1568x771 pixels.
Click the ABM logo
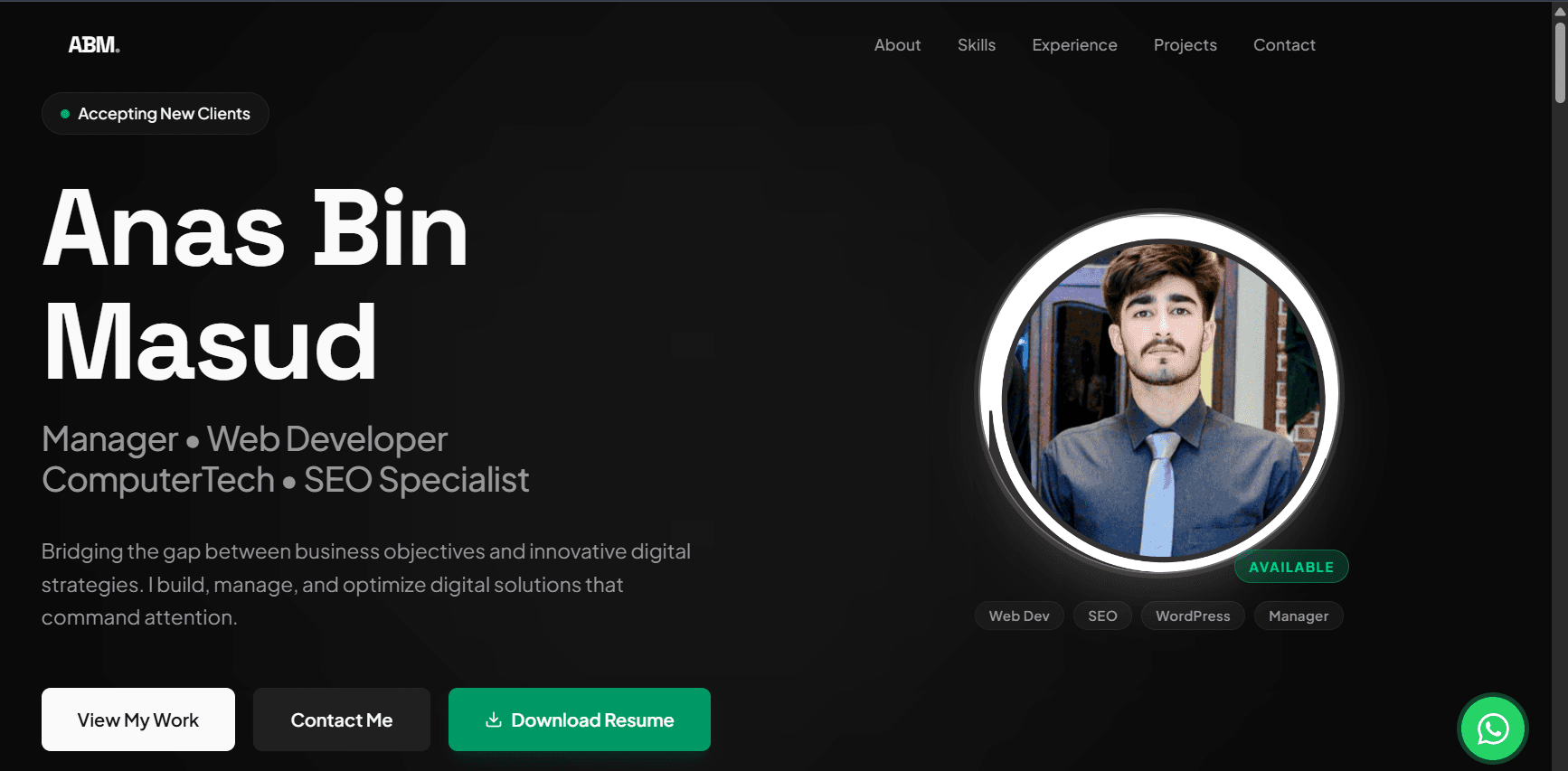point(94,45)
